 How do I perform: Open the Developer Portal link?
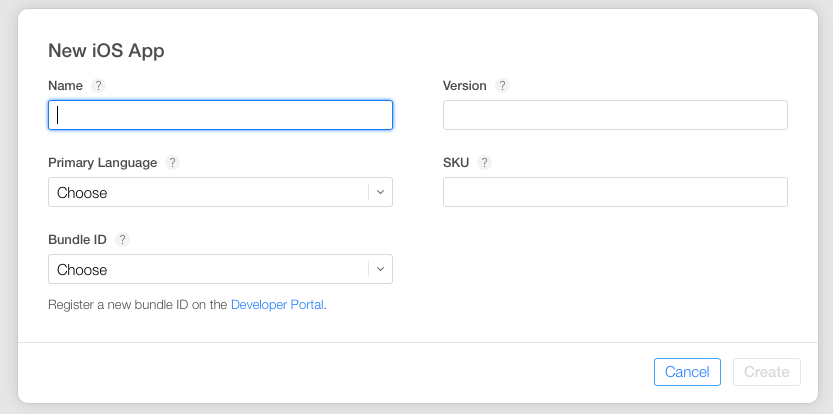click(x=277, y=305)
